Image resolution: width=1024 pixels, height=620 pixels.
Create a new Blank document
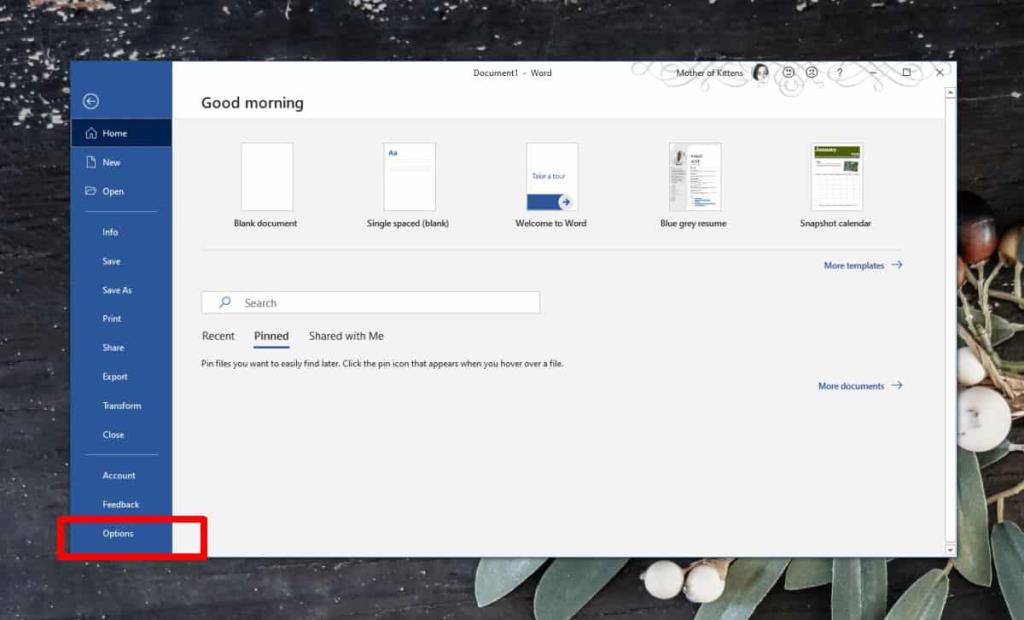(265, 176)
